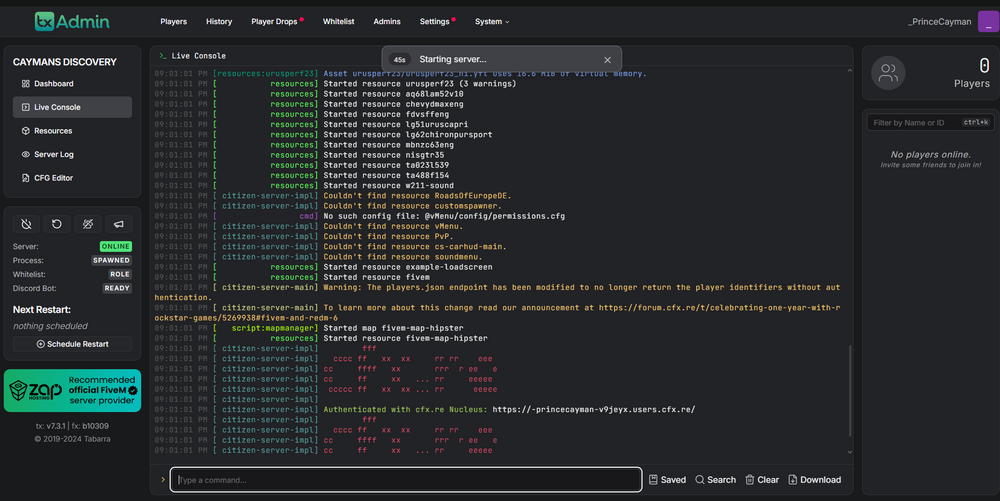Image resolution: width=1000 pixels, height=501 pixels.
Task: Open the Admins page
Action: pyautogui.click(x=386, y=21)
